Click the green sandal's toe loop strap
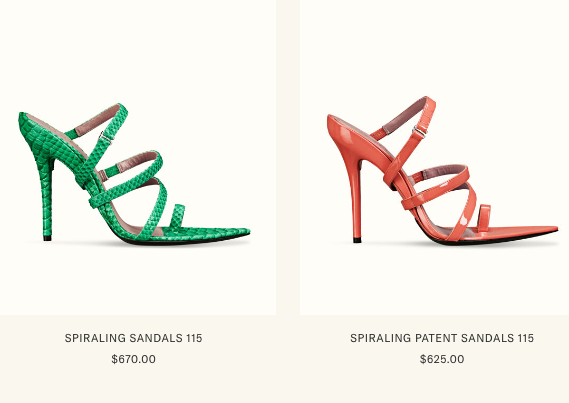 coord(177,216)
